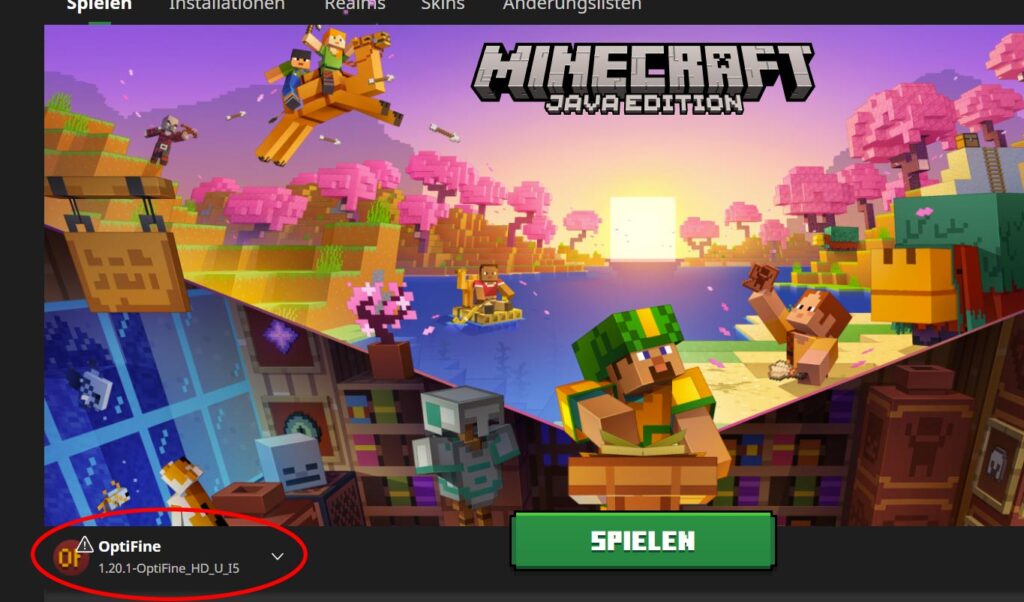This screenshot has height=602, width=1024.
Task: Click the skeleton skull block in the banner
Action: point(291,463)
